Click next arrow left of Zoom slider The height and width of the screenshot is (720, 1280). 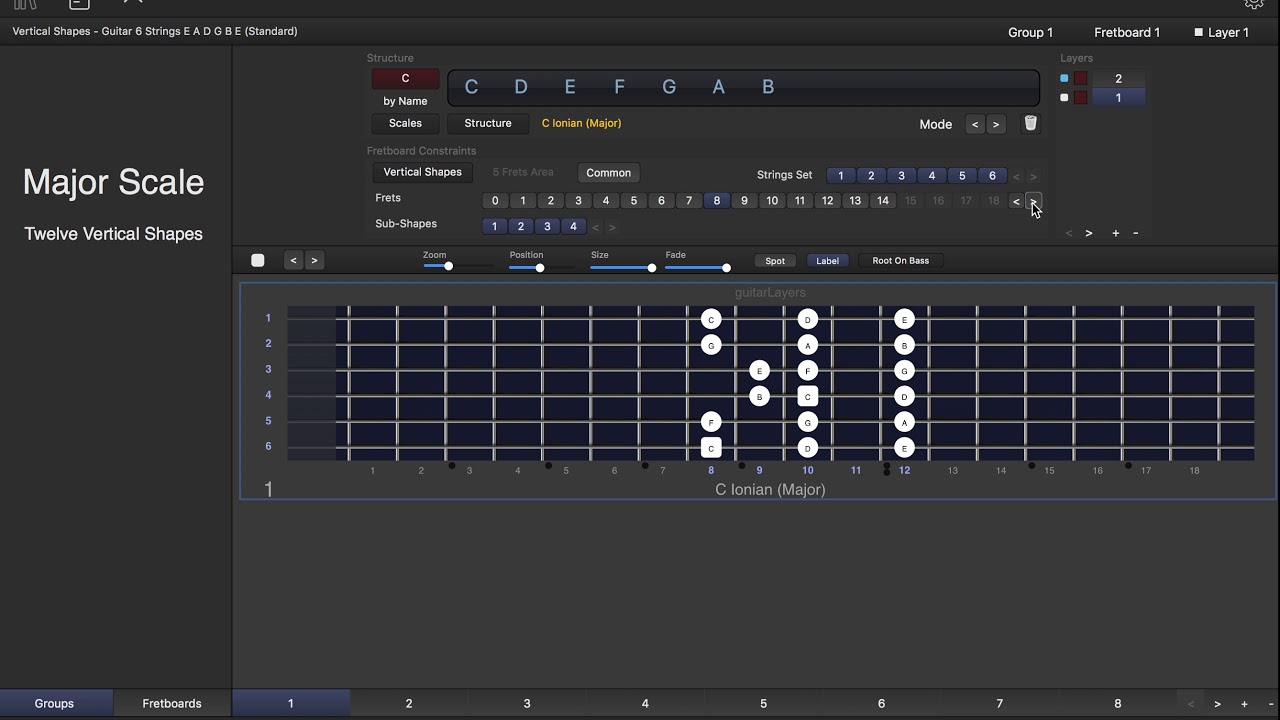[x=314, y=260]
